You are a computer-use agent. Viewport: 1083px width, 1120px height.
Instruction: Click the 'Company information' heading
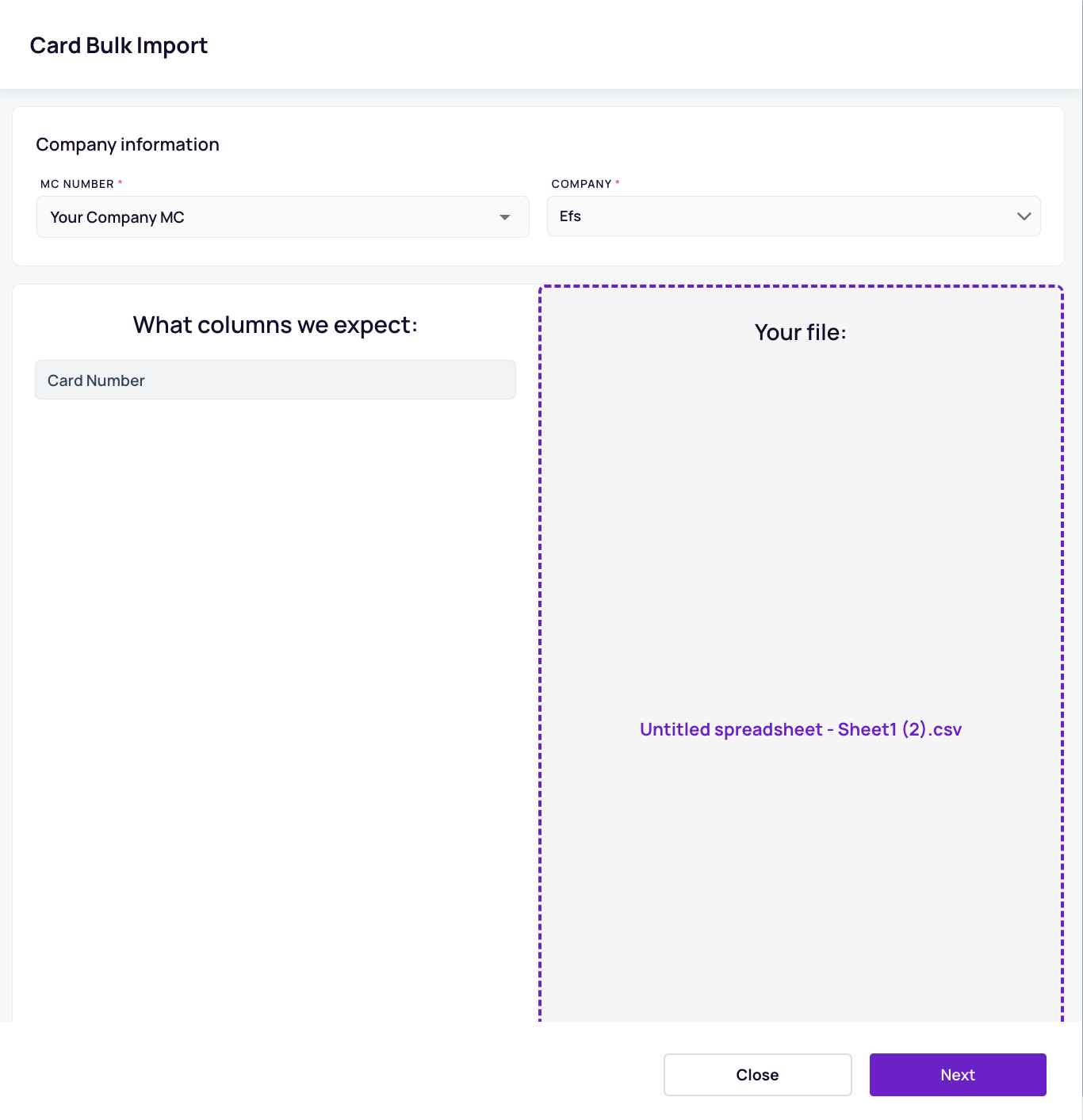pos(128,144)
